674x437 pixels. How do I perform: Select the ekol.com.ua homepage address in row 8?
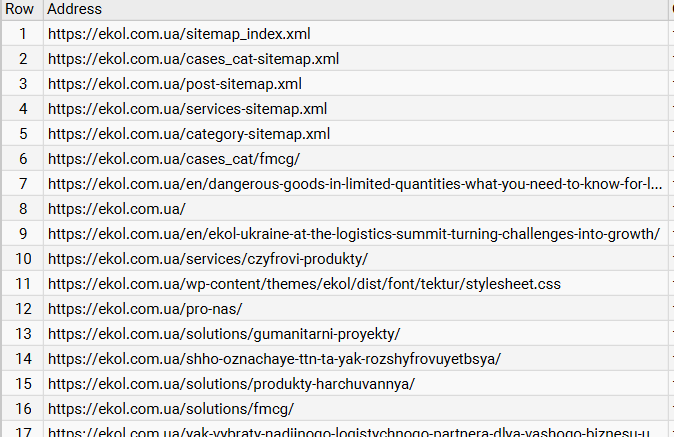(x=116, y=209)
